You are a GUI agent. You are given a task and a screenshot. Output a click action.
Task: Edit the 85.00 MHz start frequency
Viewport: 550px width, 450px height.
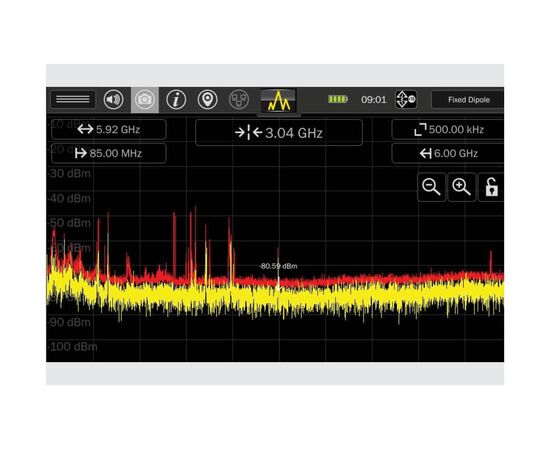pos(109,153)
